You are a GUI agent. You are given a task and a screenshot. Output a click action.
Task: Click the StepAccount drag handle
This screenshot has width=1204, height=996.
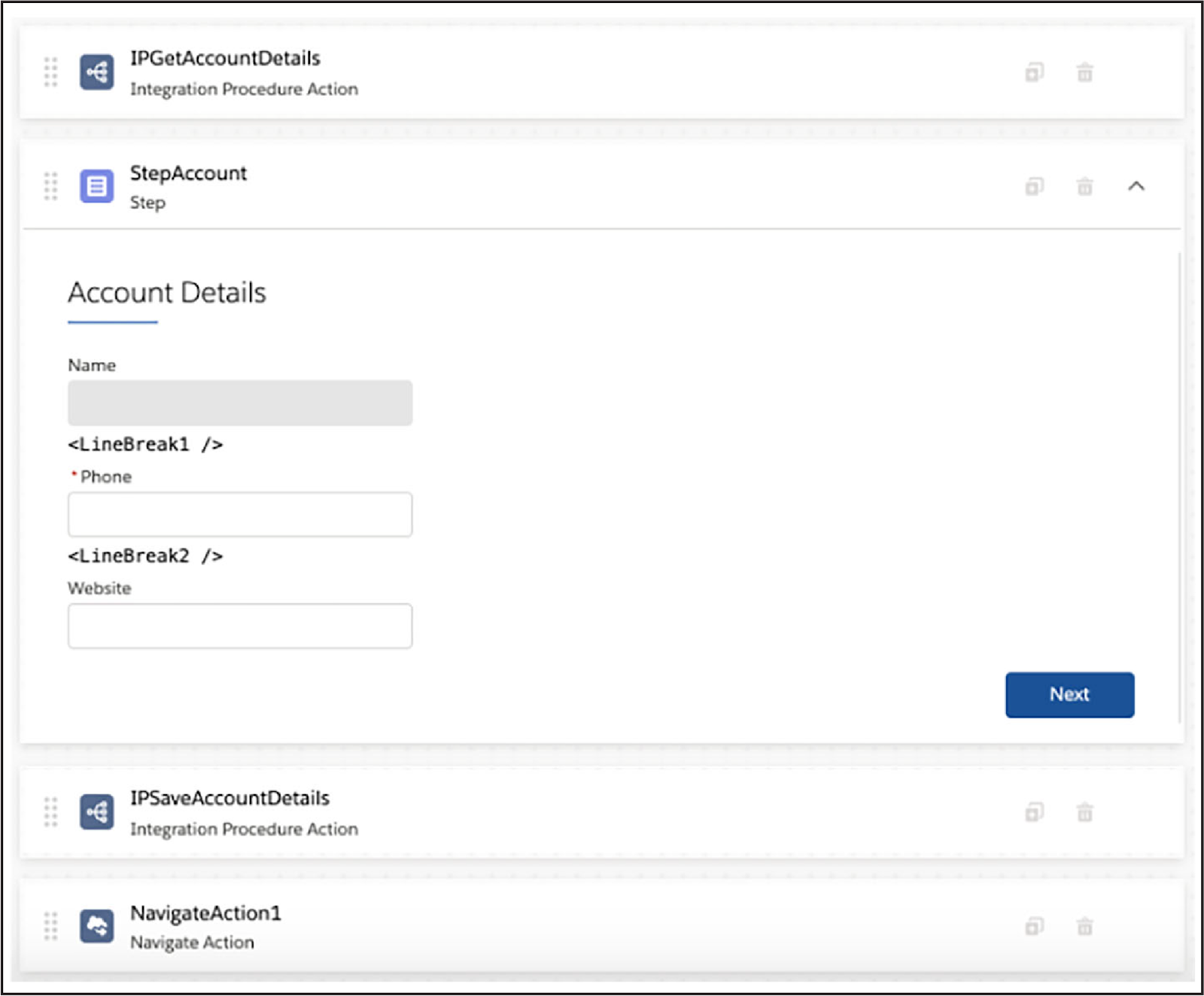pyautogui.click(x=50, y=186)
